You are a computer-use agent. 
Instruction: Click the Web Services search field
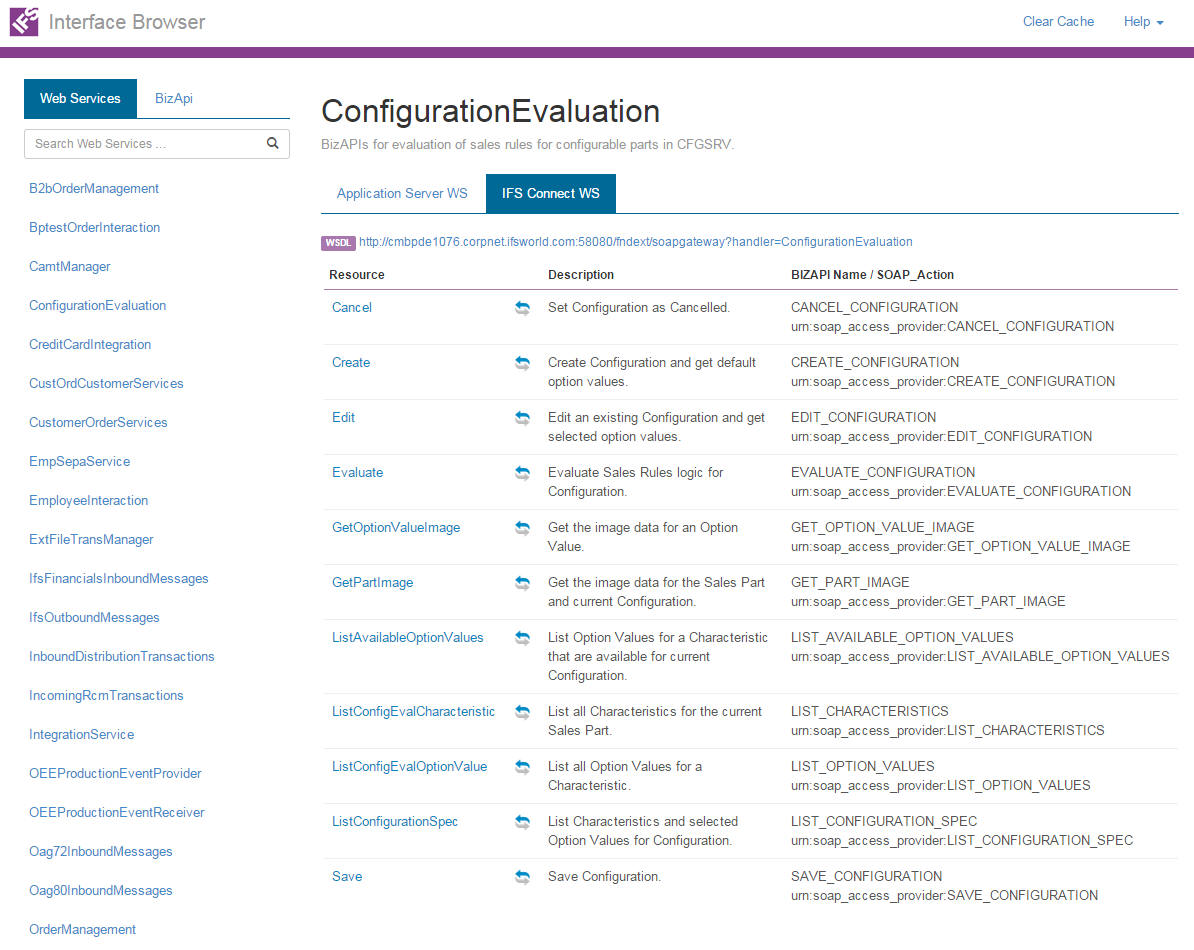pos(140,144)
